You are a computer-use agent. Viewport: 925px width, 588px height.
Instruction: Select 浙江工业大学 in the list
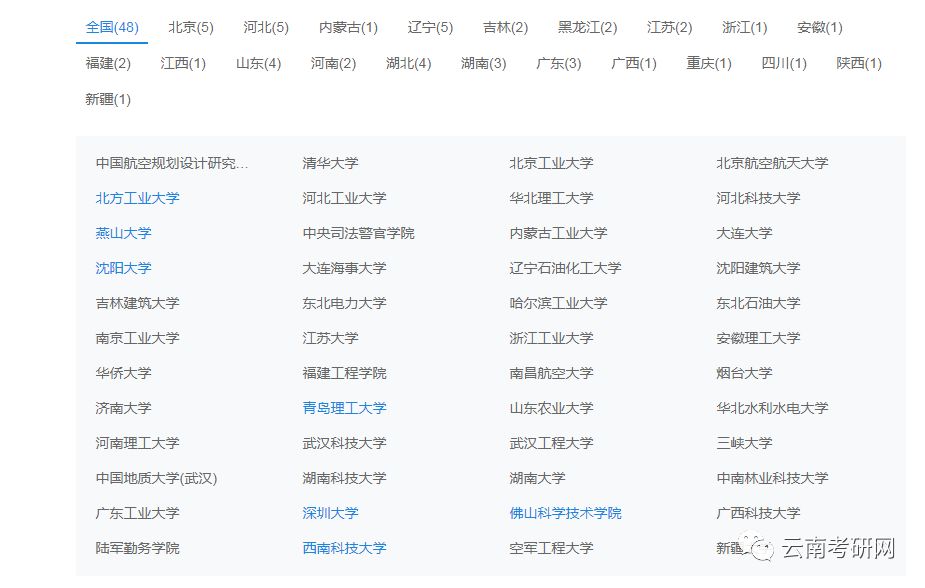[551, 338]
